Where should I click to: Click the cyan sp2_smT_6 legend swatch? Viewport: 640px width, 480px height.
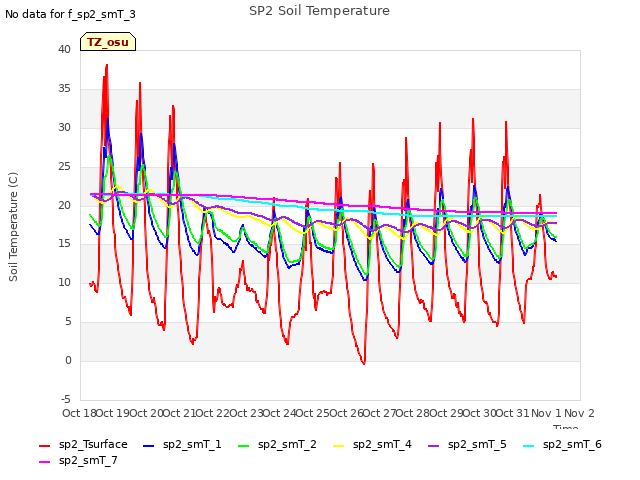(x=529, y=446)
